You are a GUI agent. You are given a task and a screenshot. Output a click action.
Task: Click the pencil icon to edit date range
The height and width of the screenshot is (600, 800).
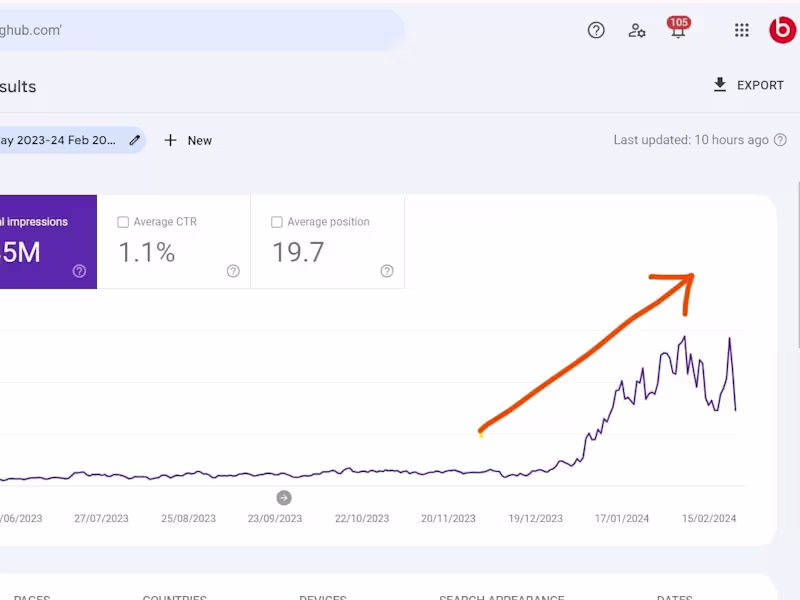[134, 140]
